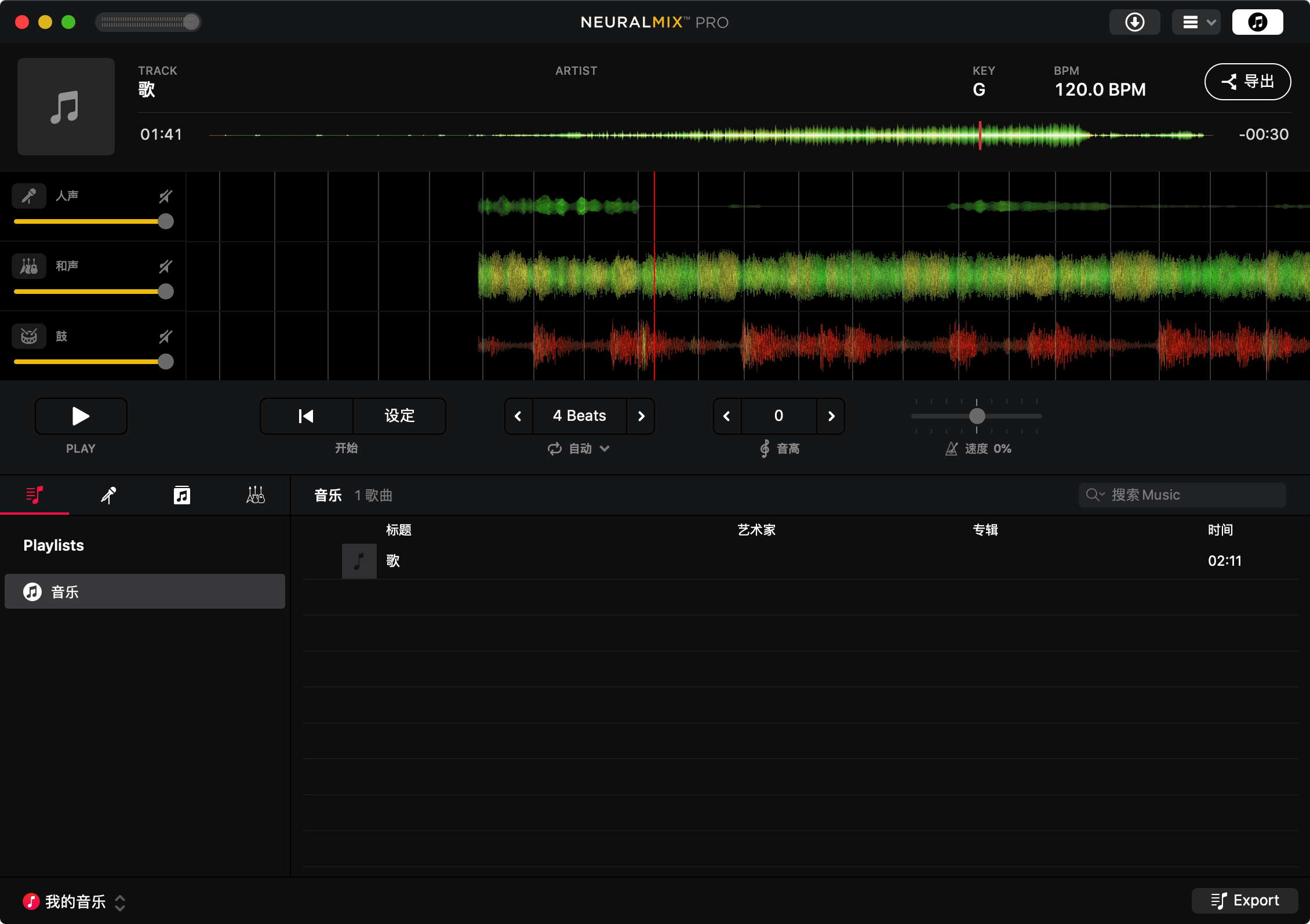Click the 导出 share button
The image size is (1310, 924).
coord(1247,82)
